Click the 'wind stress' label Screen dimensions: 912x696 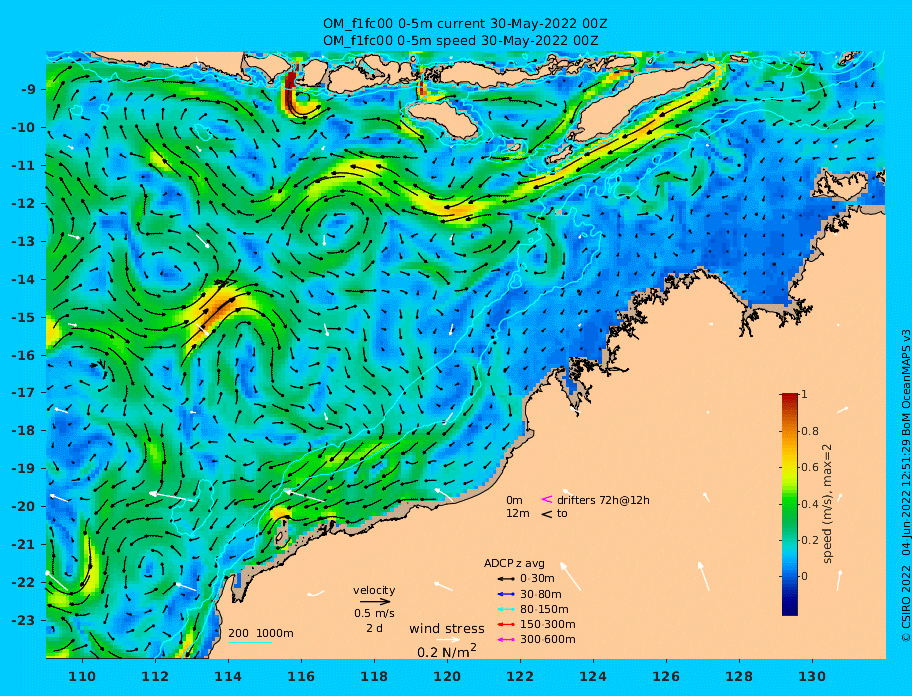pyautogui.click(x=447, y=629)
